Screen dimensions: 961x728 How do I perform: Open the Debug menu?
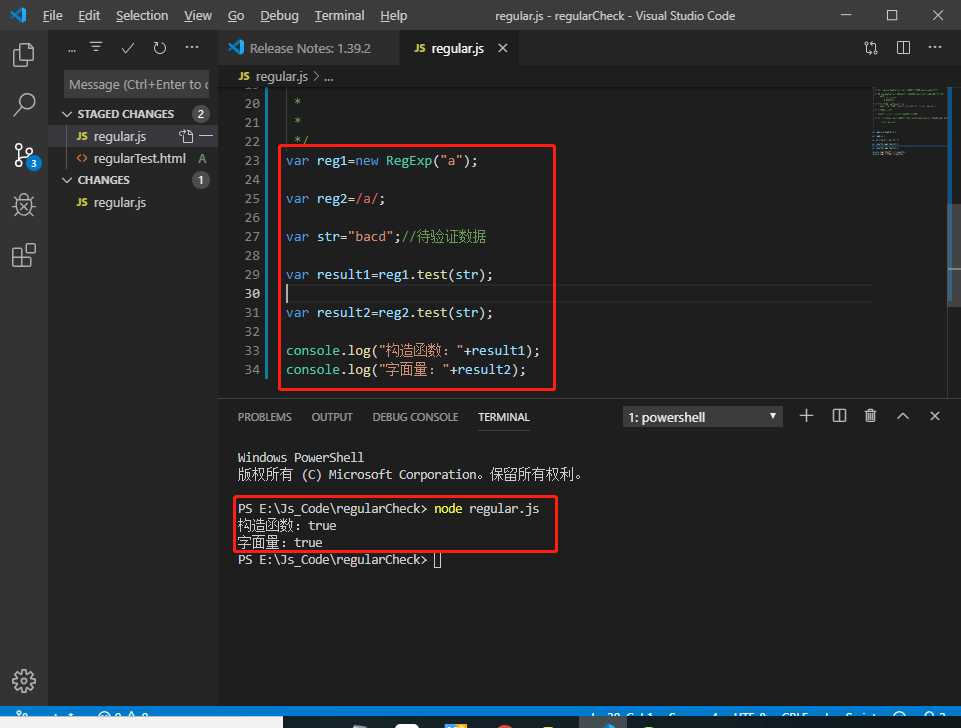coord(279,15)
